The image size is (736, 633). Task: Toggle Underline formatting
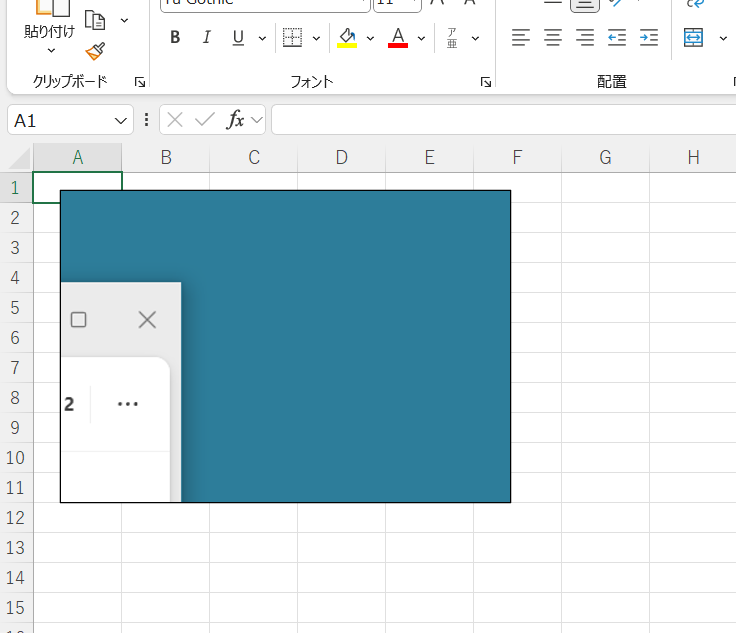pyautogui.click(x=238, y=38)
